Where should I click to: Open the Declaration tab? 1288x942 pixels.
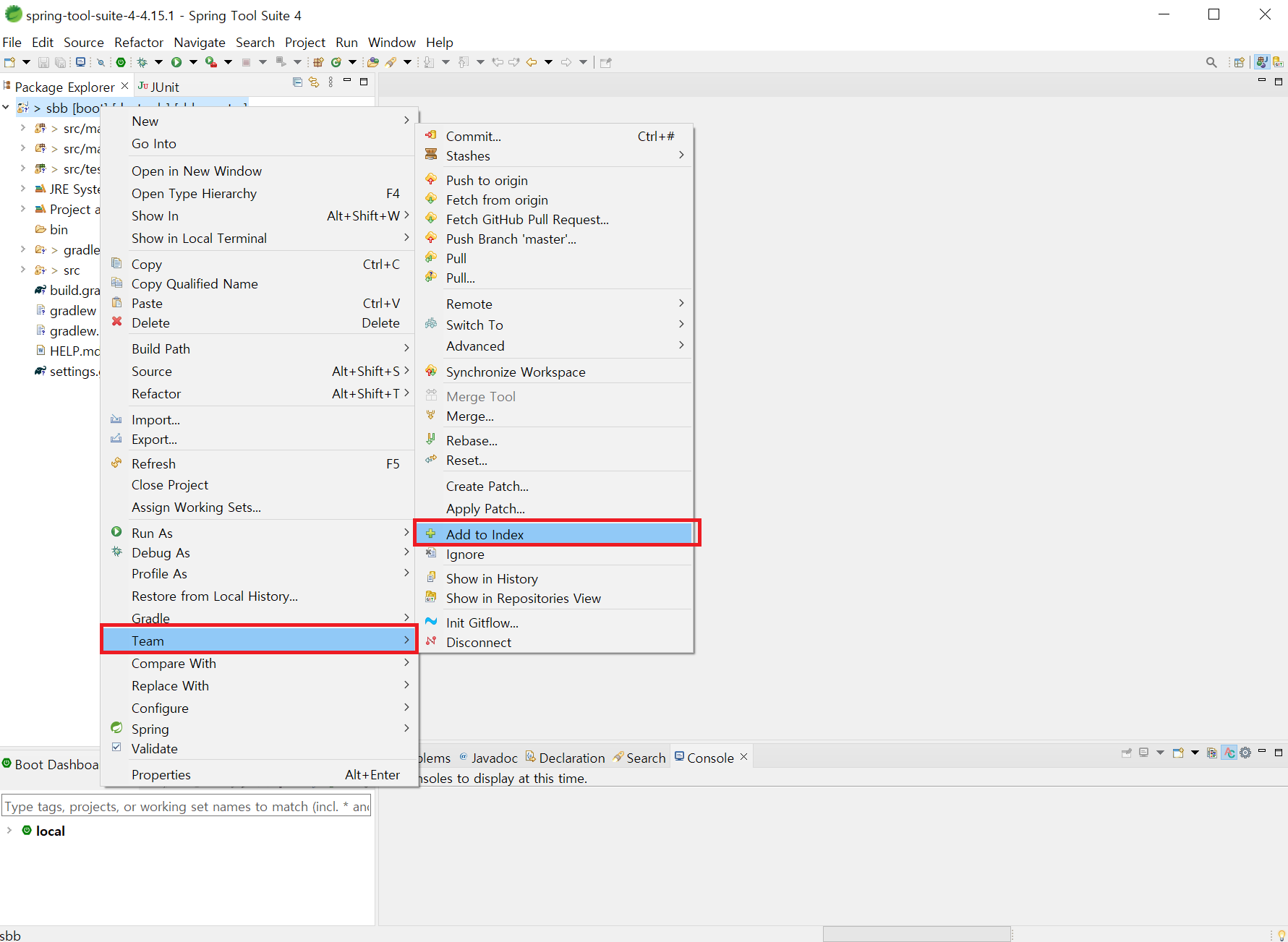pos(565,758)
